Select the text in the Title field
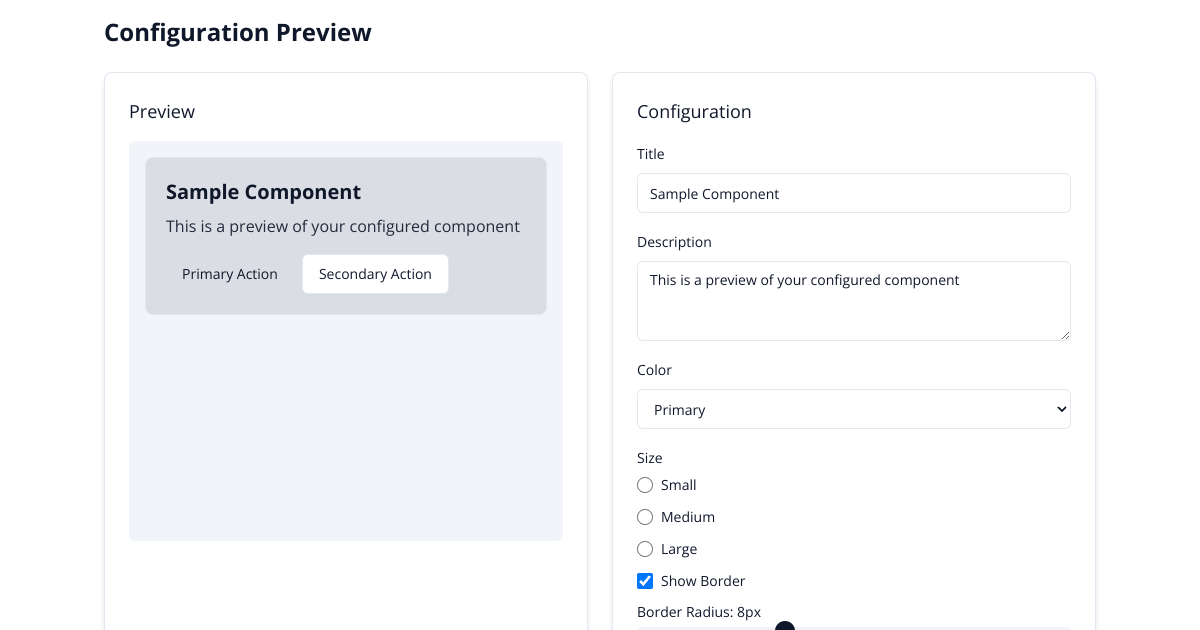 click(x=853, y=193)
